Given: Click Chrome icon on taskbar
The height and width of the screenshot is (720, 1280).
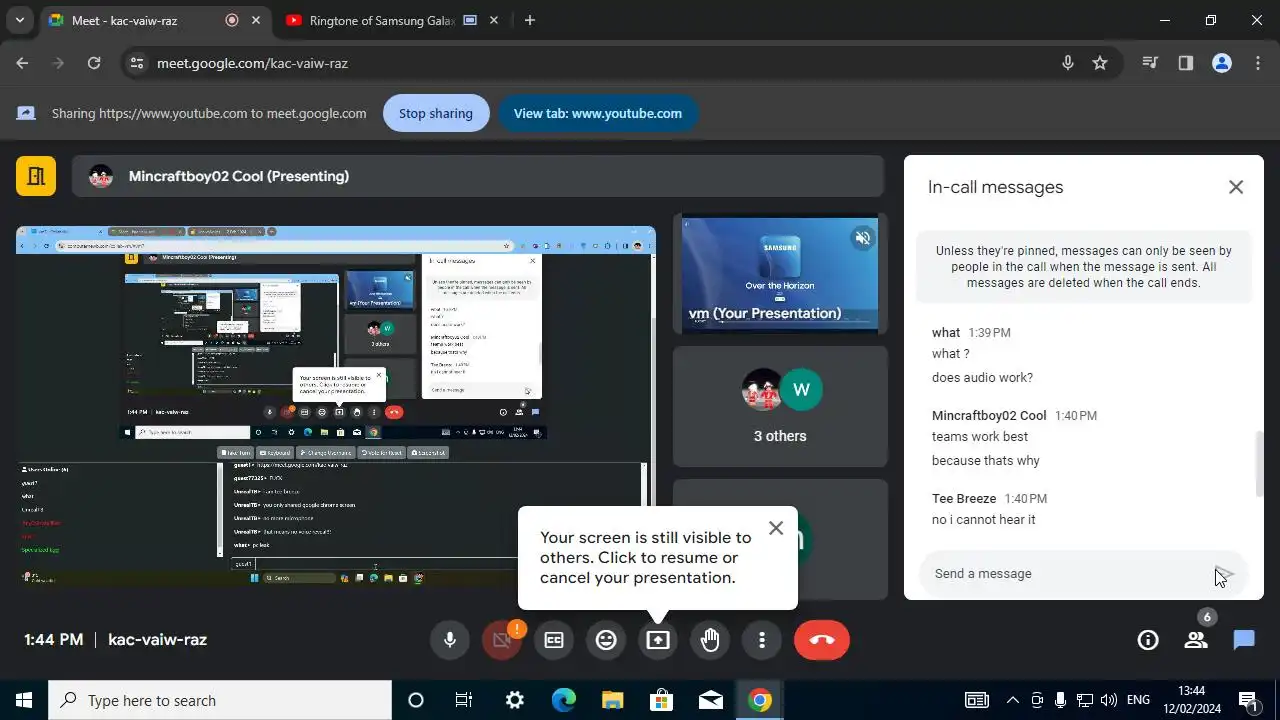Looking at the screenshot, I should (760, 700).
